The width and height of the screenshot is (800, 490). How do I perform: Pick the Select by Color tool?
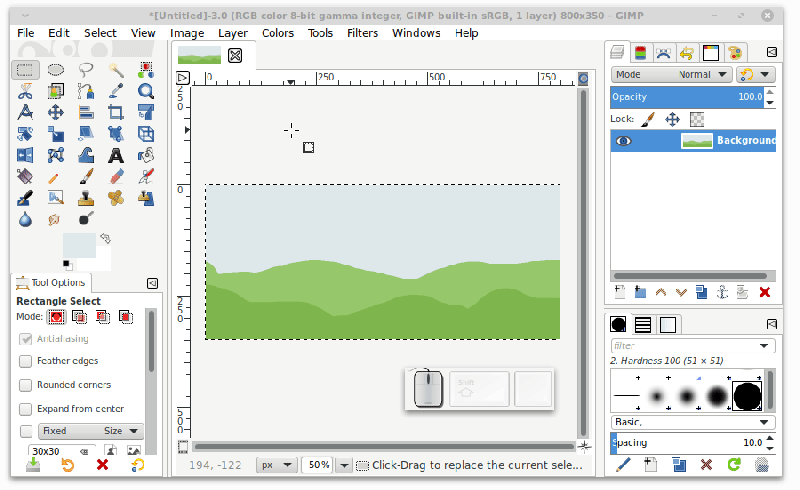click(x=146, y=69)
